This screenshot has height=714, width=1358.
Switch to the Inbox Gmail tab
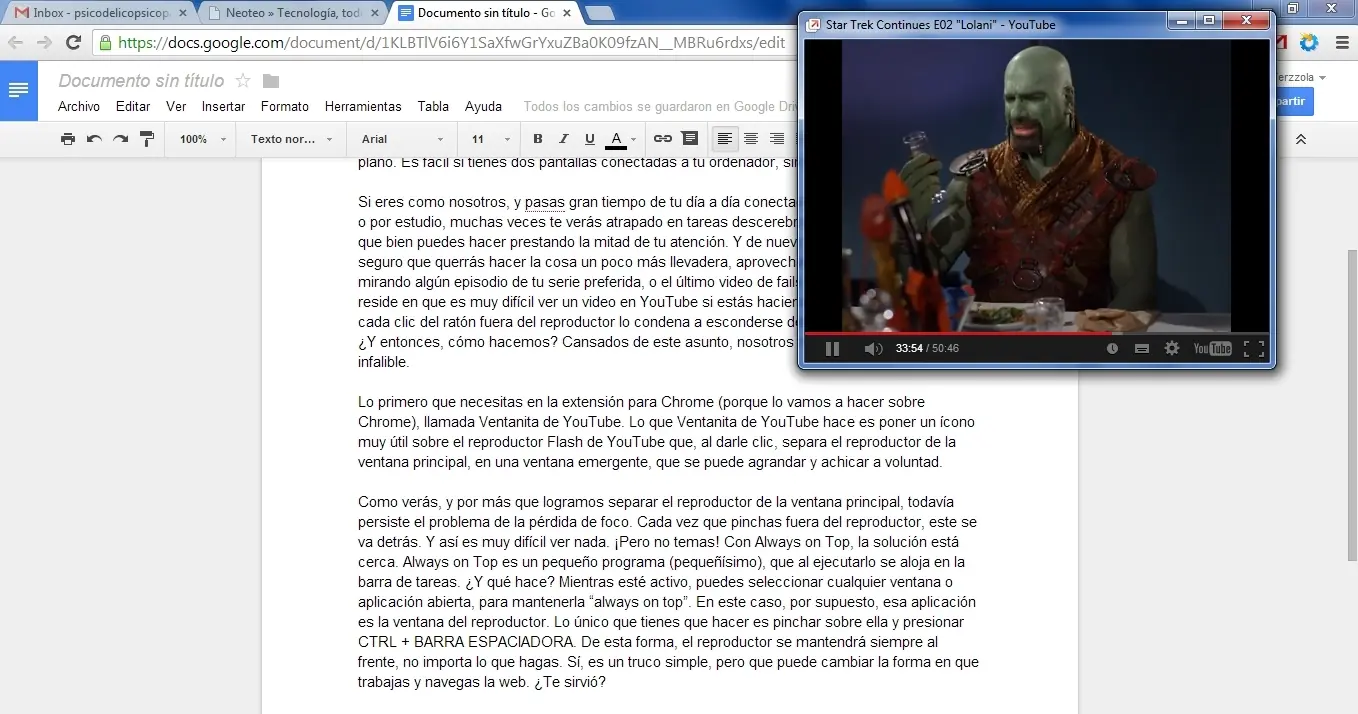(100, 13)
